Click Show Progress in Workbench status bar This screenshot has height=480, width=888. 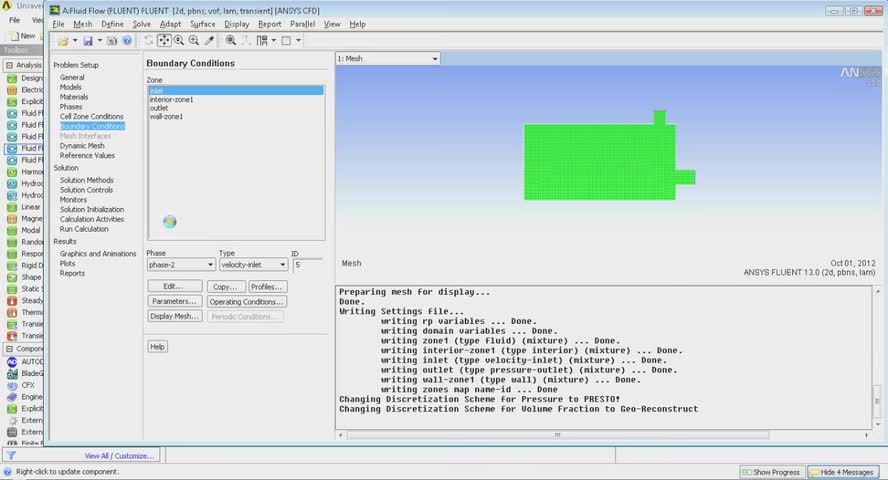(772, 472)
